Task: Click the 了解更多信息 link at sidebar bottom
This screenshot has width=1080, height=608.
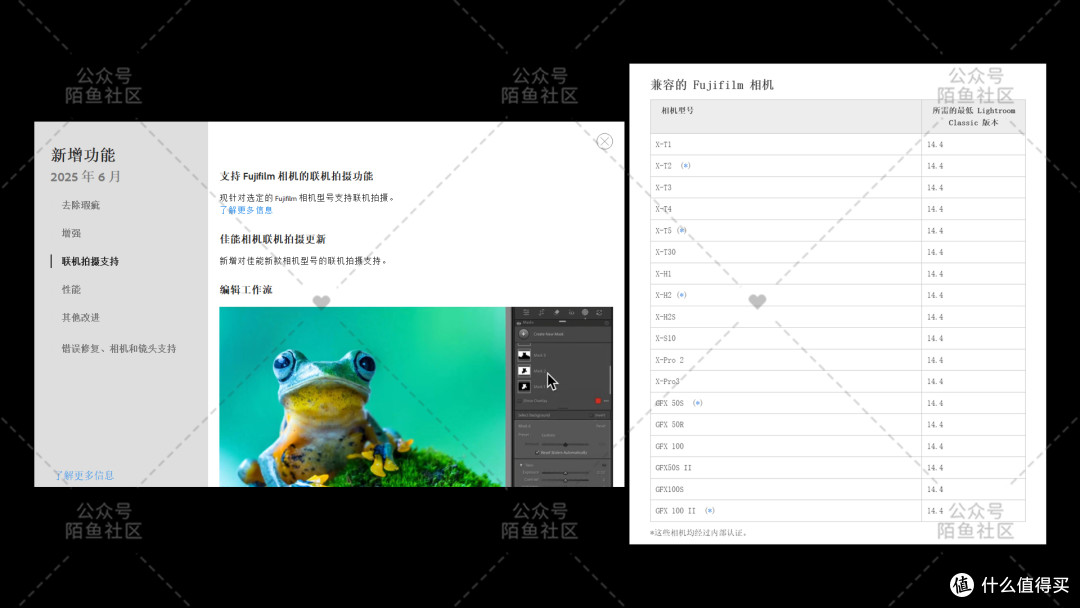Action: pos(84,475)
